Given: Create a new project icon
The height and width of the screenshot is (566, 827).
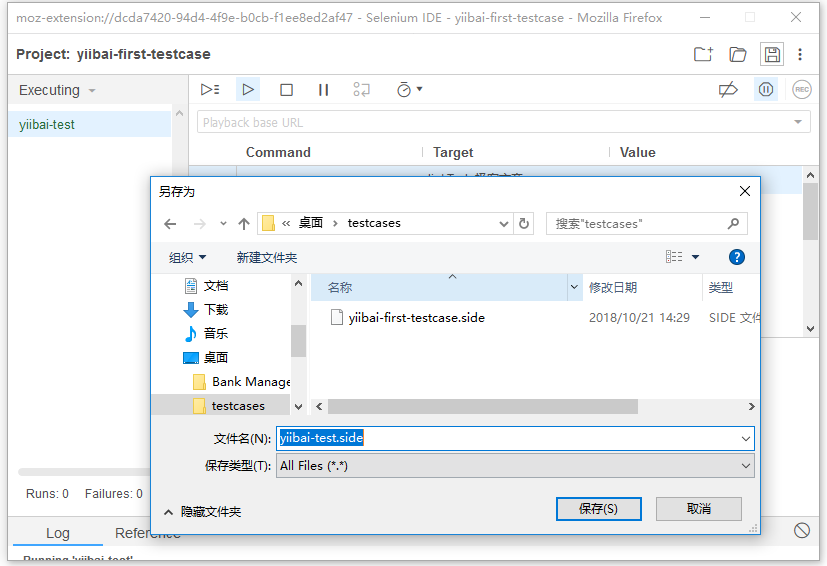Looking at the screenshot, I should tap(703, 54).
